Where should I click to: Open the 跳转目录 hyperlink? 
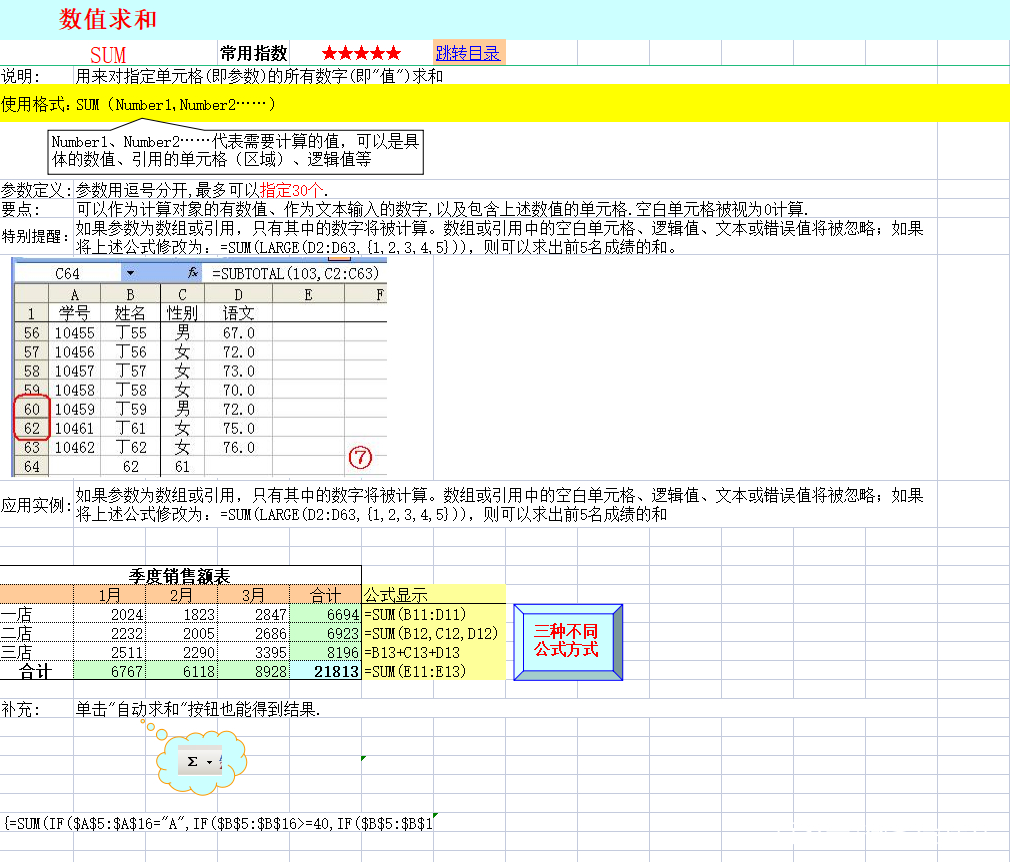[468, 53]
